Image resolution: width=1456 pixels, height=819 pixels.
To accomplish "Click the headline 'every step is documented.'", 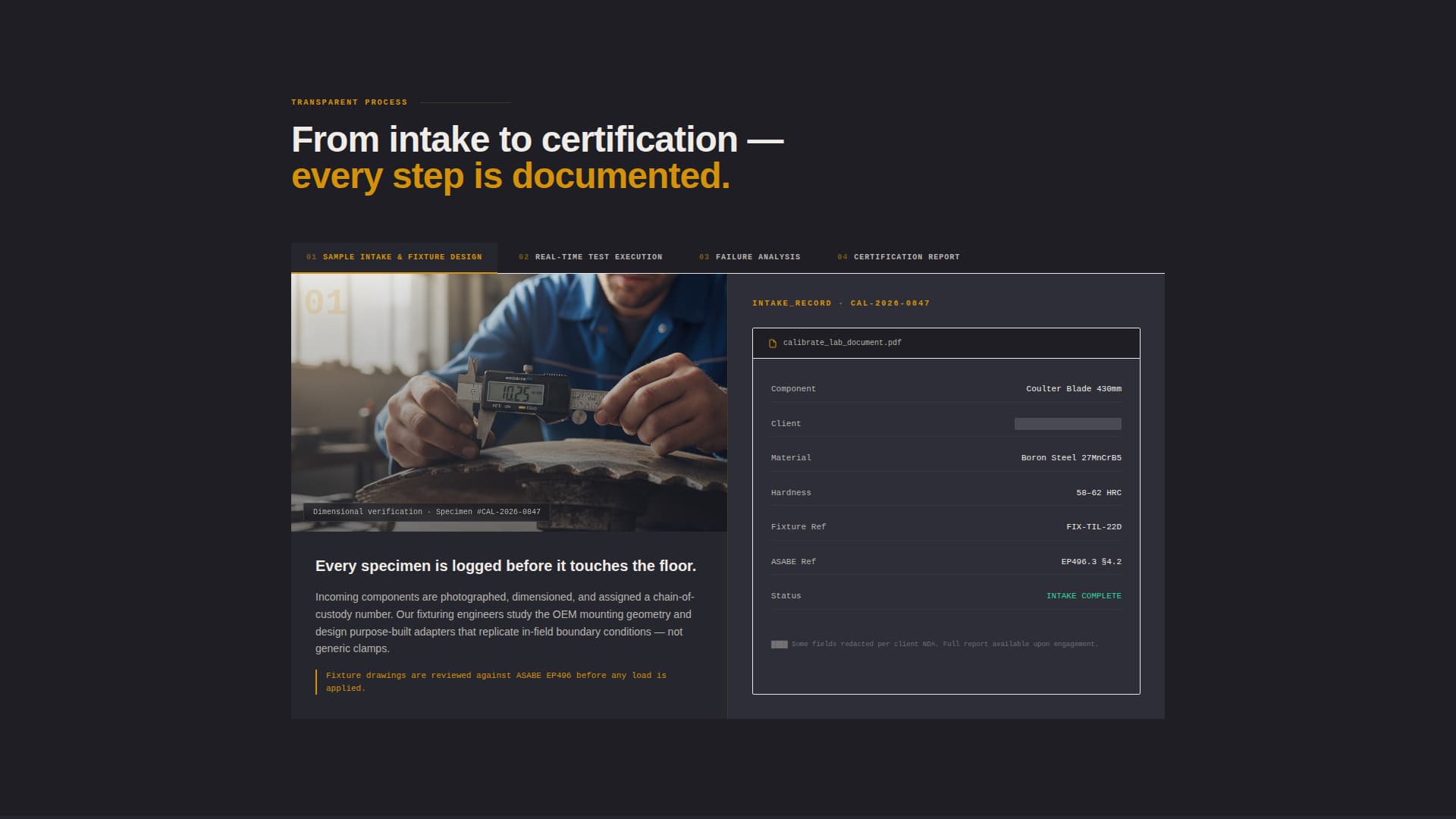I will pyautogui.click(x=511, y=177).
